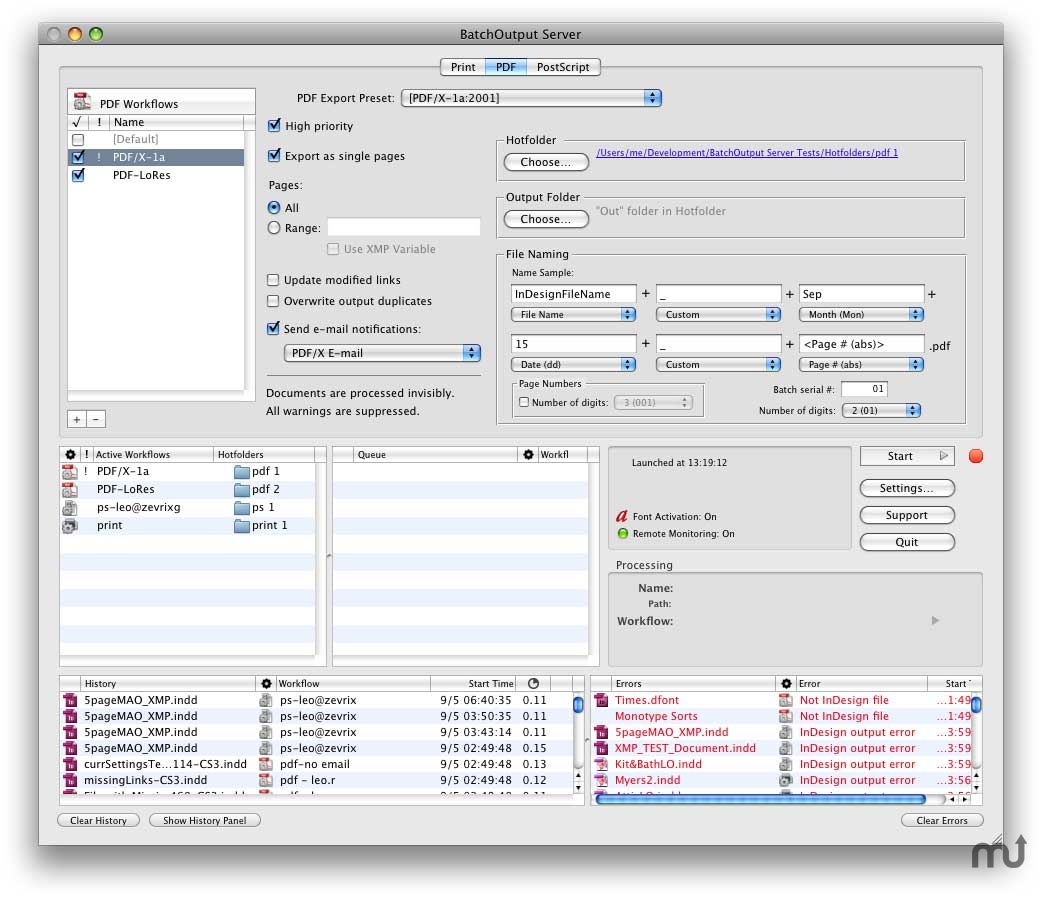Open the hotfolder path link
The width and height of the screenshot is (1057, 898).
pos(746,153)
